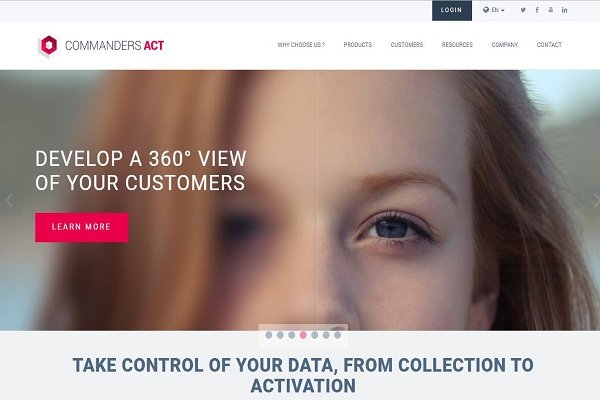Open the Products menu
600x400 pixels.
point(358,45)
